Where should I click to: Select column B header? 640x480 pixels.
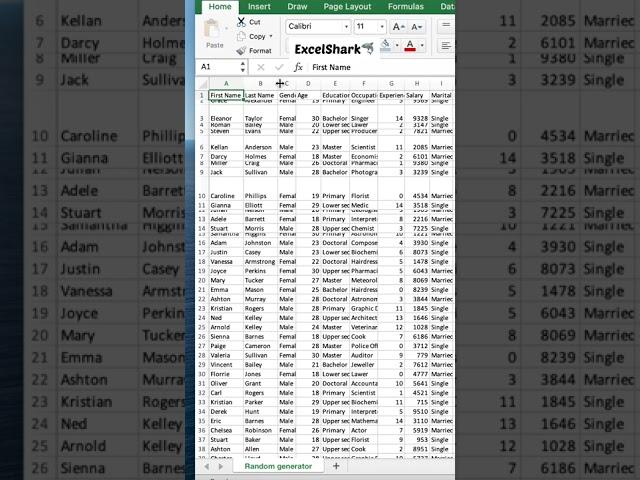click(x=260, y=84)
